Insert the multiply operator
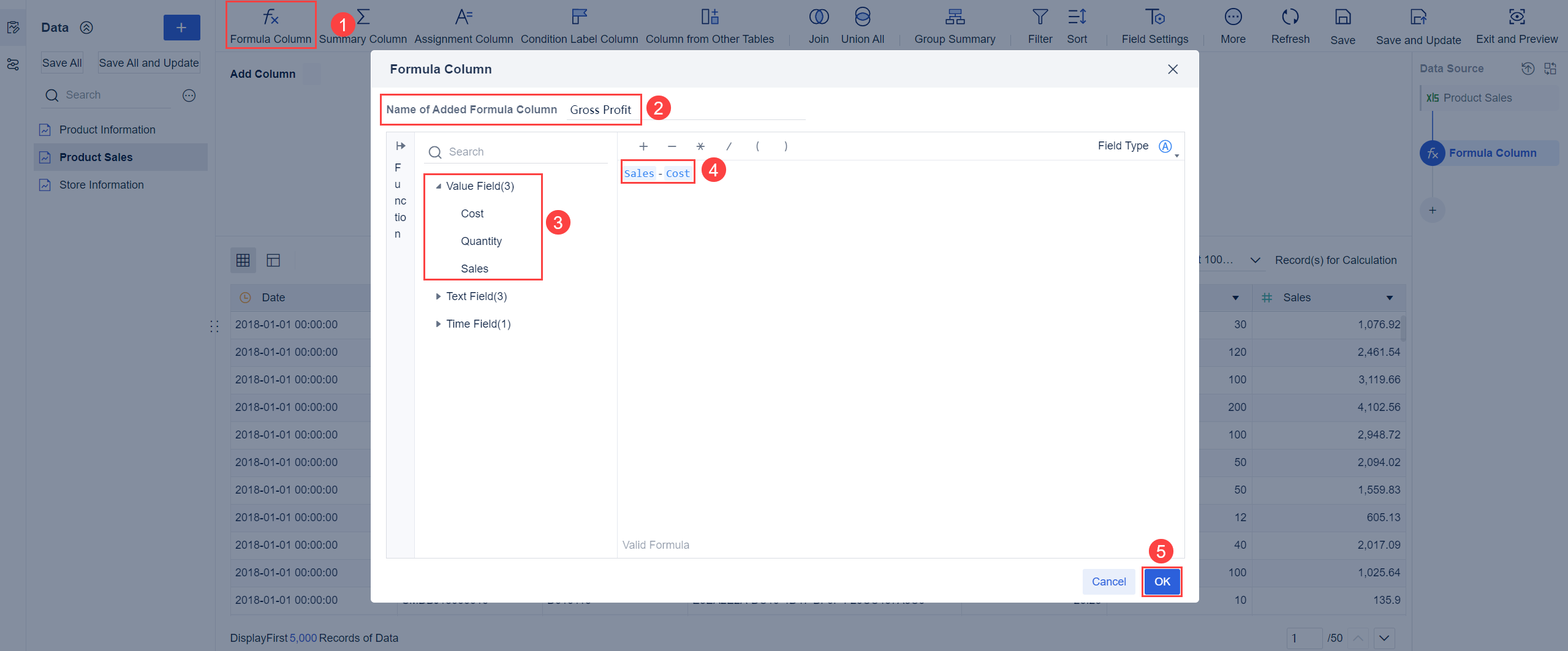This screenshot has height=651, width=1568. pos(700,146)
